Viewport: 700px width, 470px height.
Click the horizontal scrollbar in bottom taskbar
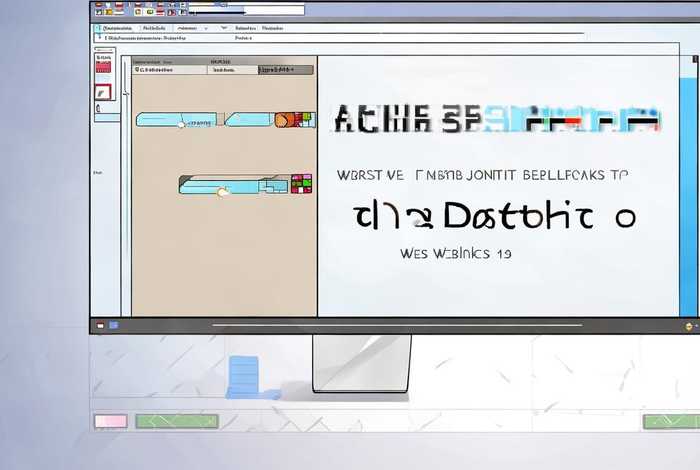tap(398, 325)
